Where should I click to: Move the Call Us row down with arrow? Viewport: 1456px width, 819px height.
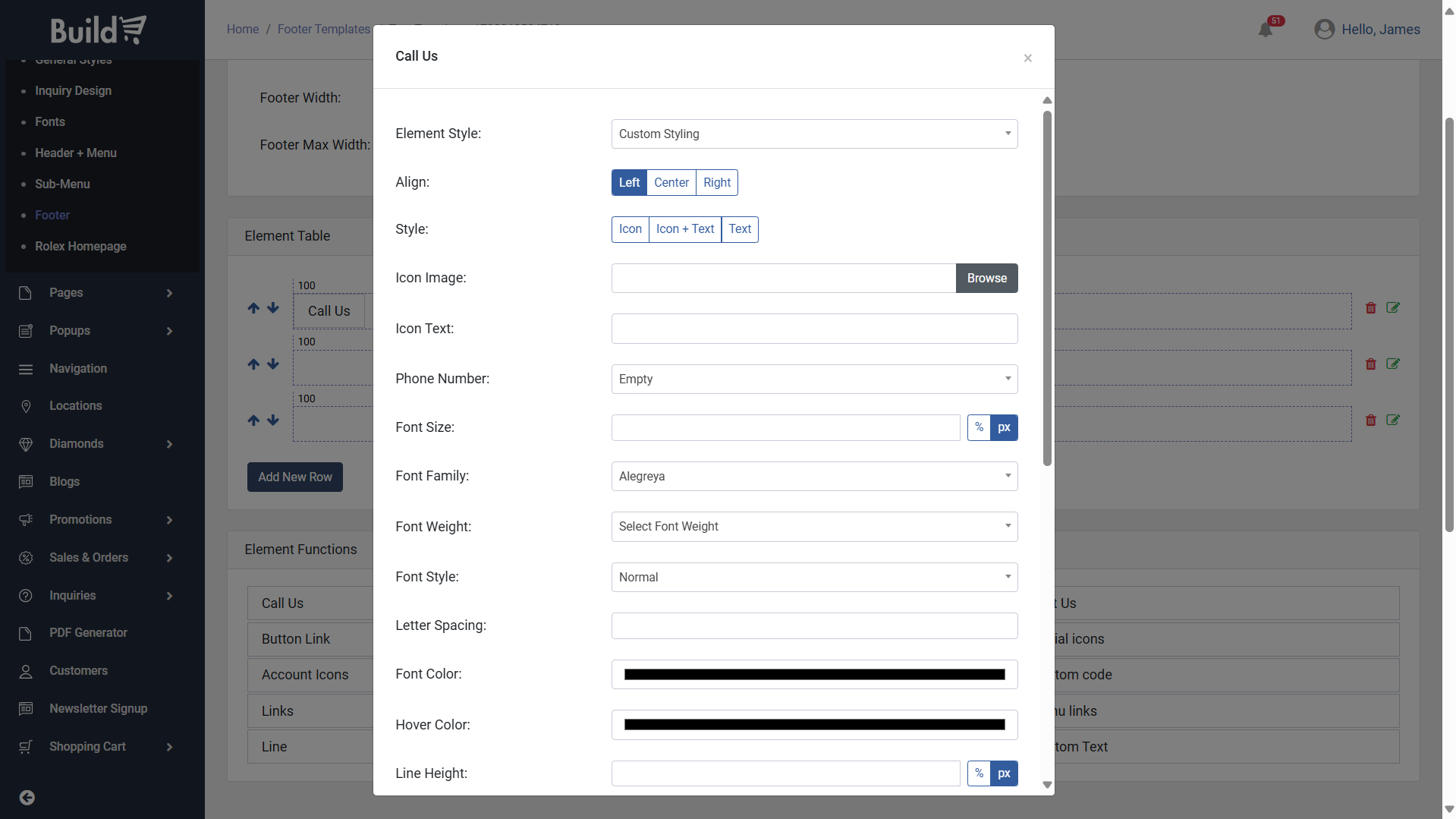point(273,308)
